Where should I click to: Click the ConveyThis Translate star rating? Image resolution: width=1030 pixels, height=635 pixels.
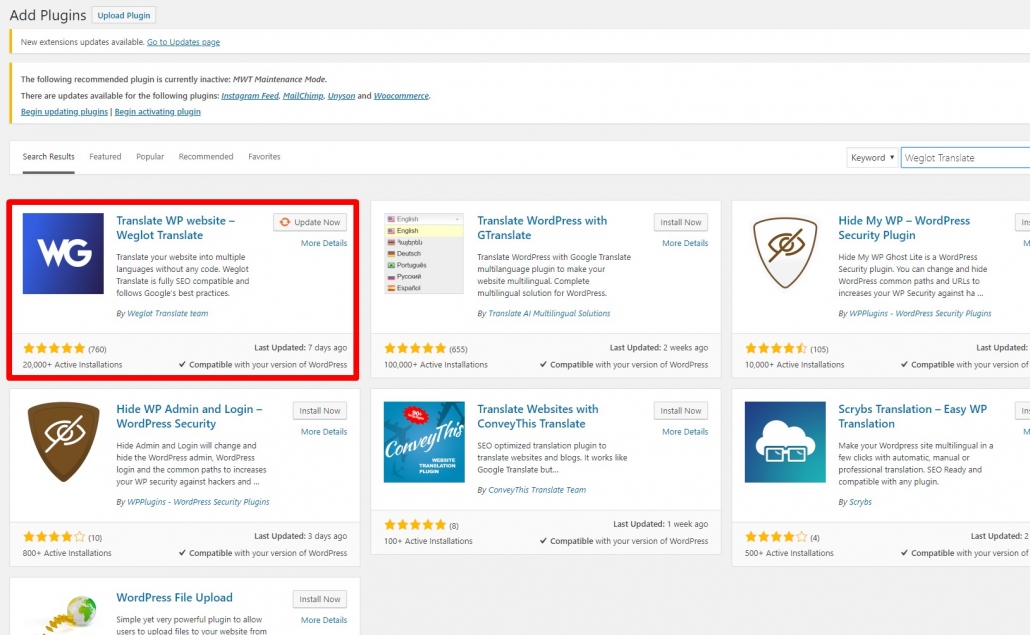[415, 525]
